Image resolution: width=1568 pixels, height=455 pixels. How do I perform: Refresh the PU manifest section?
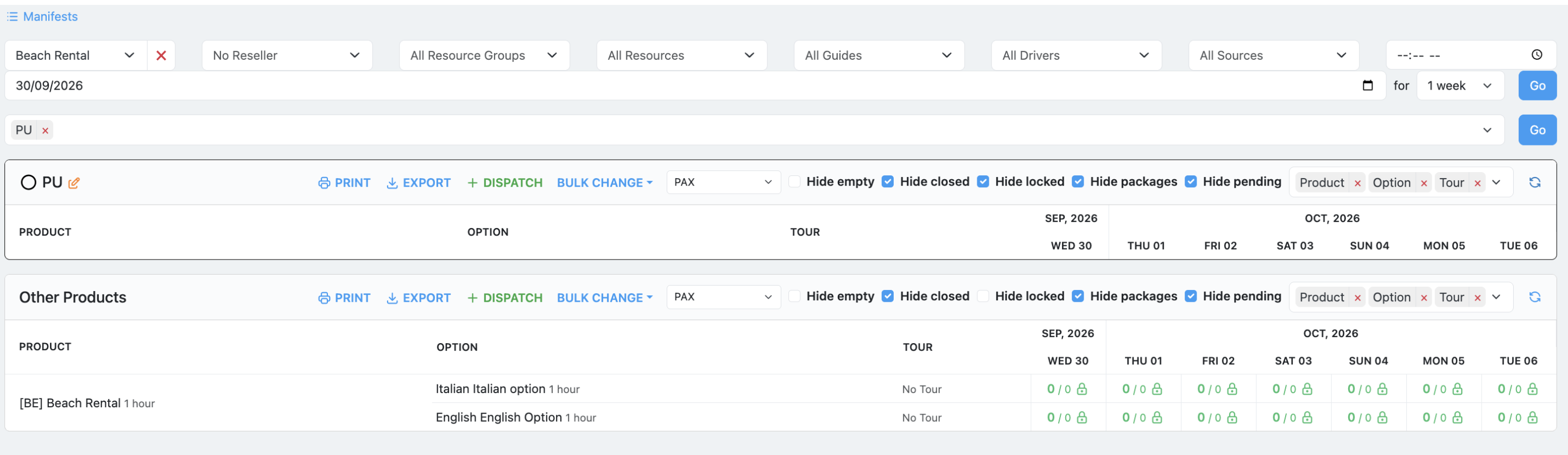(x=1534, y=182)
